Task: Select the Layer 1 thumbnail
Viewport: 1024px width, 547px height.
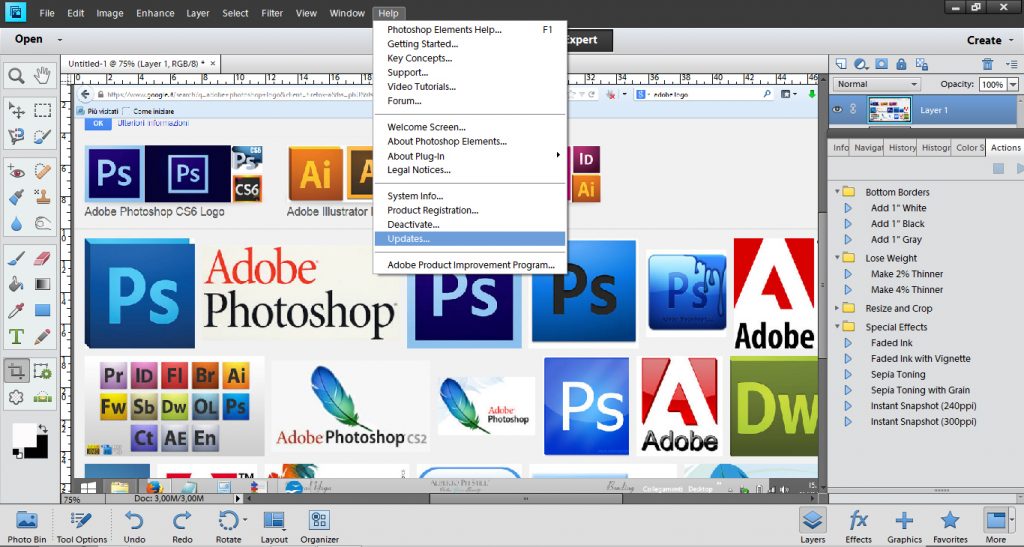Action: pyautogui.click(x=889, y=110)
